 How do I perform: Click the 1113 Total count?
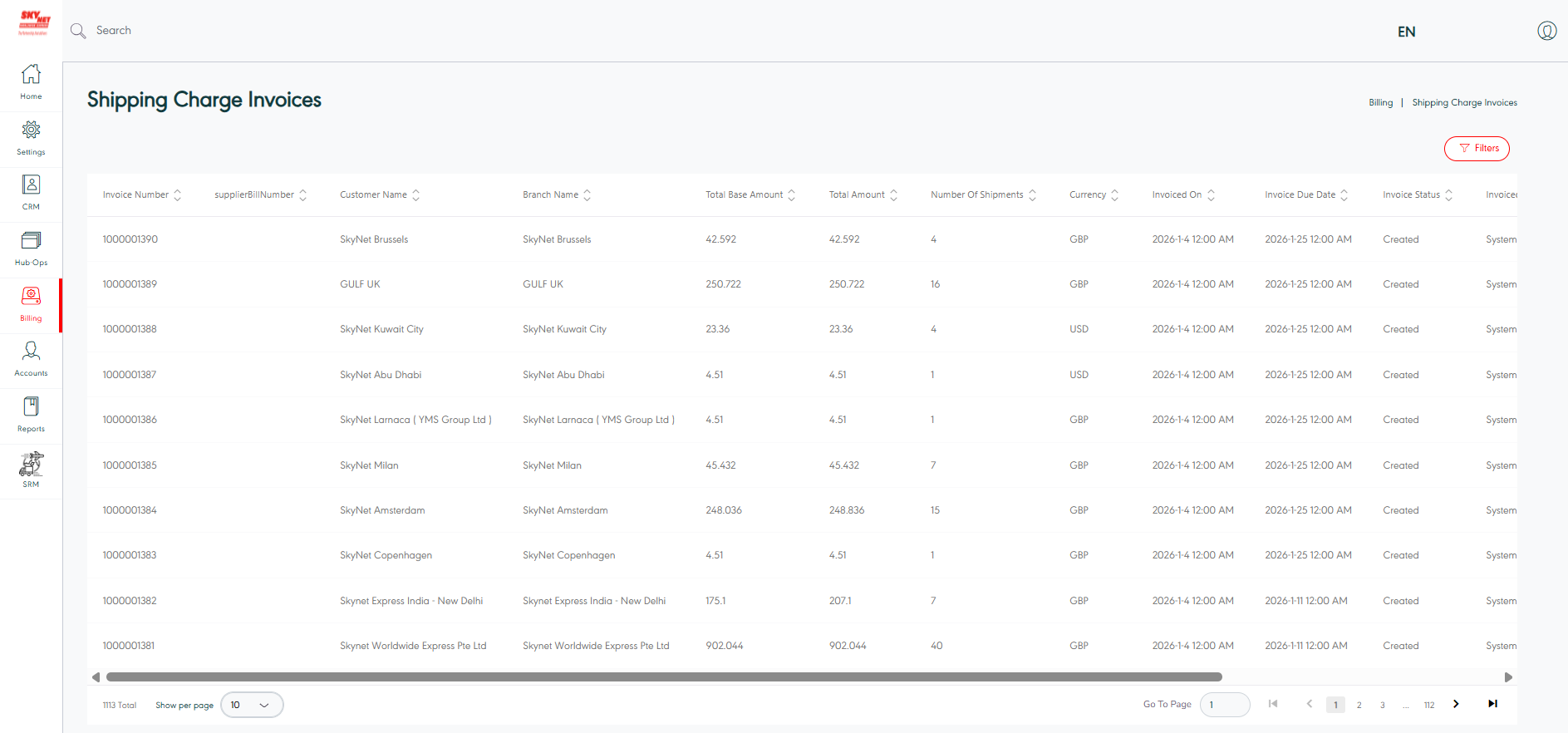point(120,706)
